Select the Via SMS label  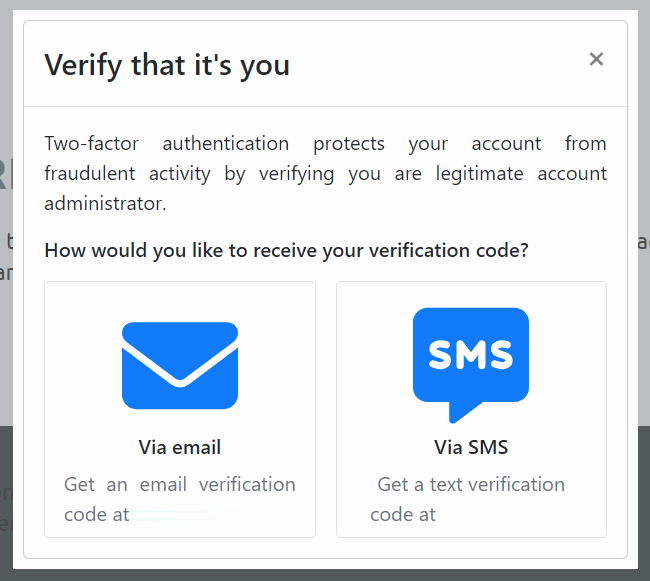[x=471, y=447]
